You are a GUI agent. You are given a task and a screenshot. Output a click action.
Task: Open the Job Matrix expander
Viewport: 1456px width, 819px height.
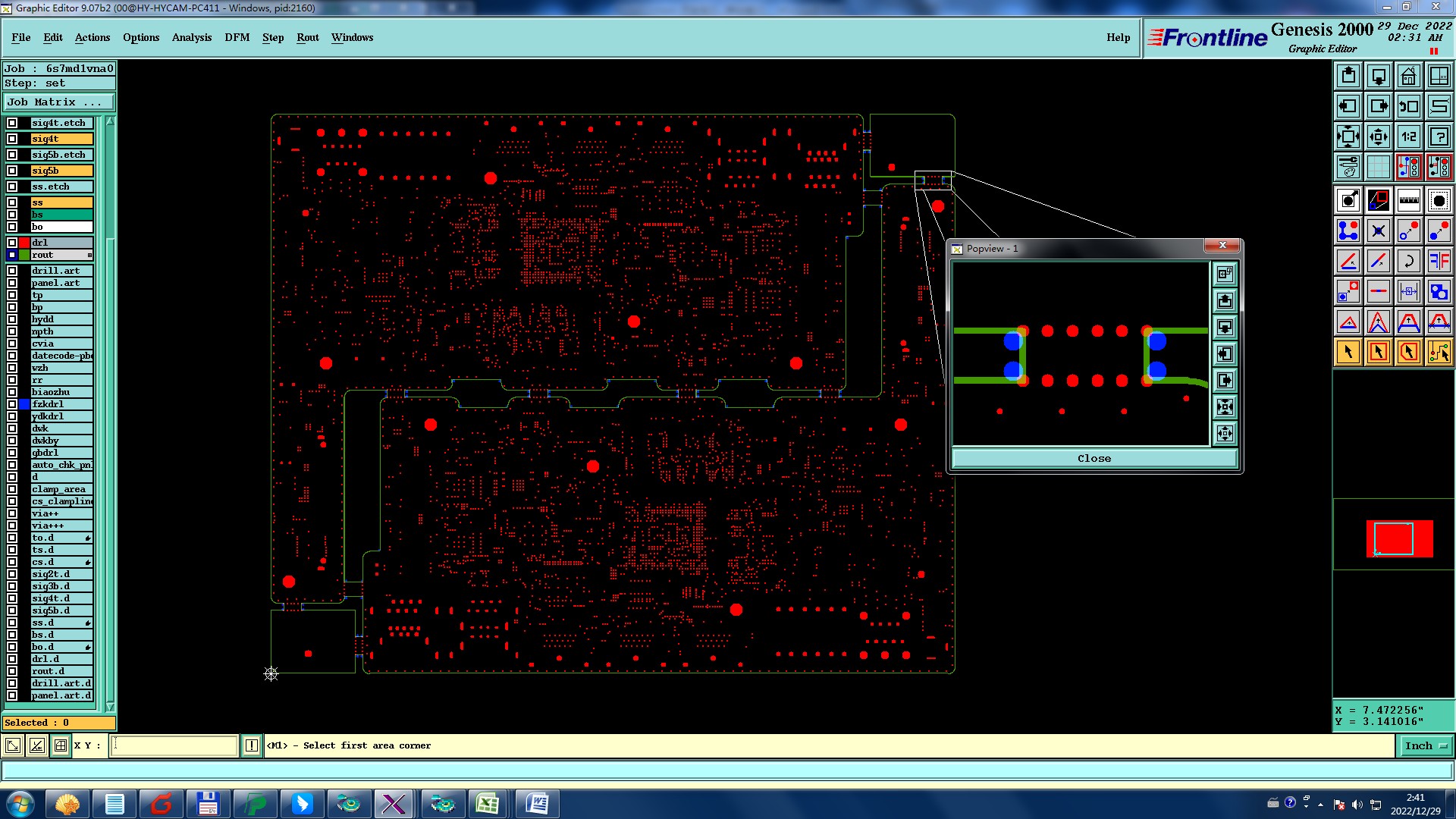tap(59, 102)
